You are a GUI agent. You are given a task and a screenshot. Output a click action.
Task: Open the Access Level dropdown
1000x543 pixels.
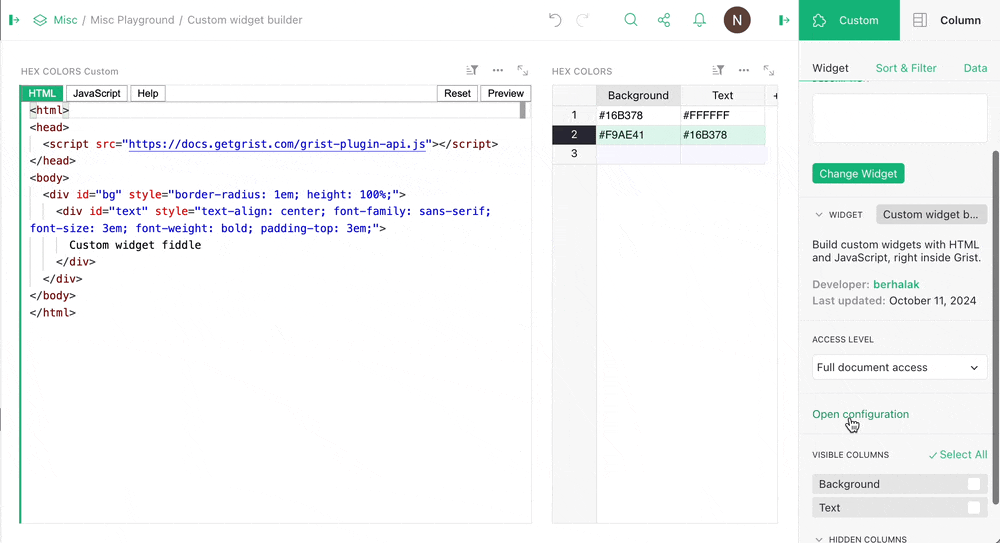tap(899, 368)
